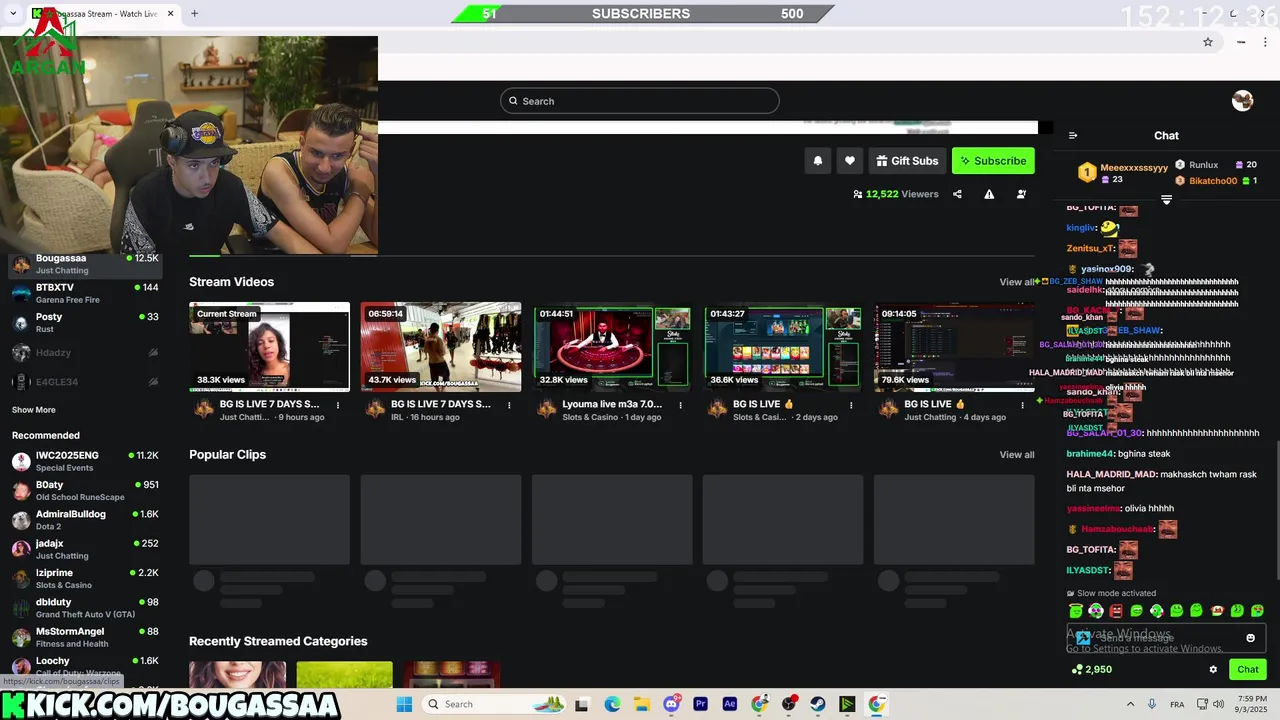The width and height of the screenshot is (1280, 720).
Task: Open Premiere Pro from taskbar
Action: point(700,704)
